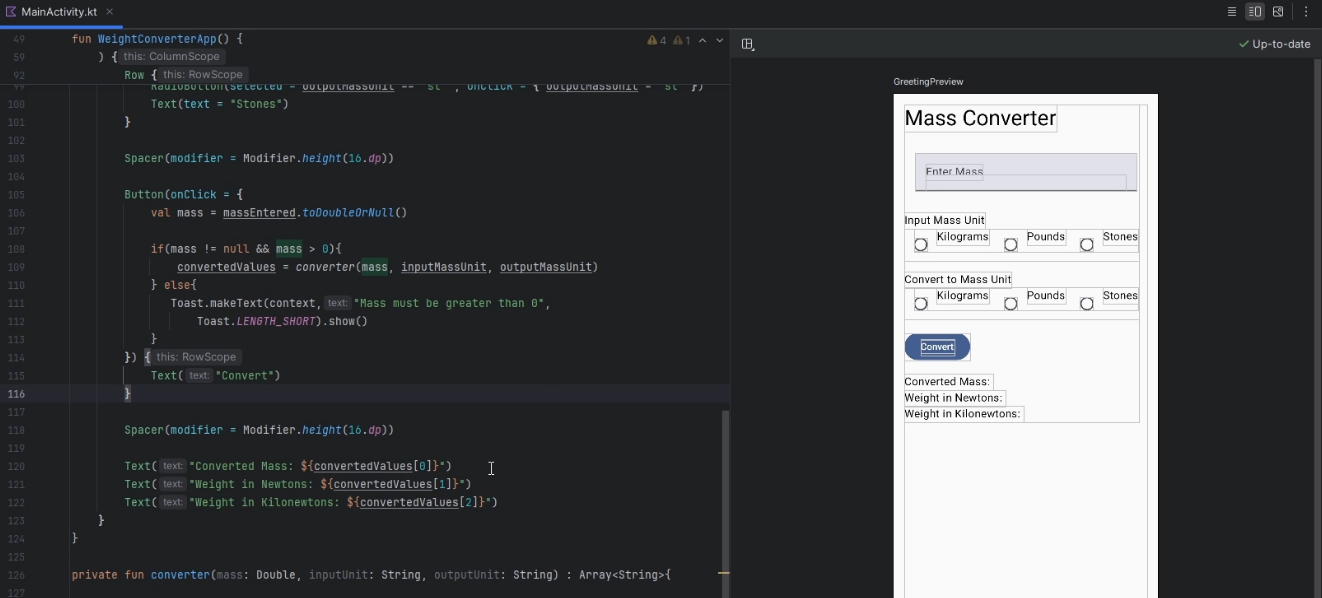1322x598 pixels.
Task: Click 'Button(onClick = {' on line 105
Action: (x=183, y=195)
